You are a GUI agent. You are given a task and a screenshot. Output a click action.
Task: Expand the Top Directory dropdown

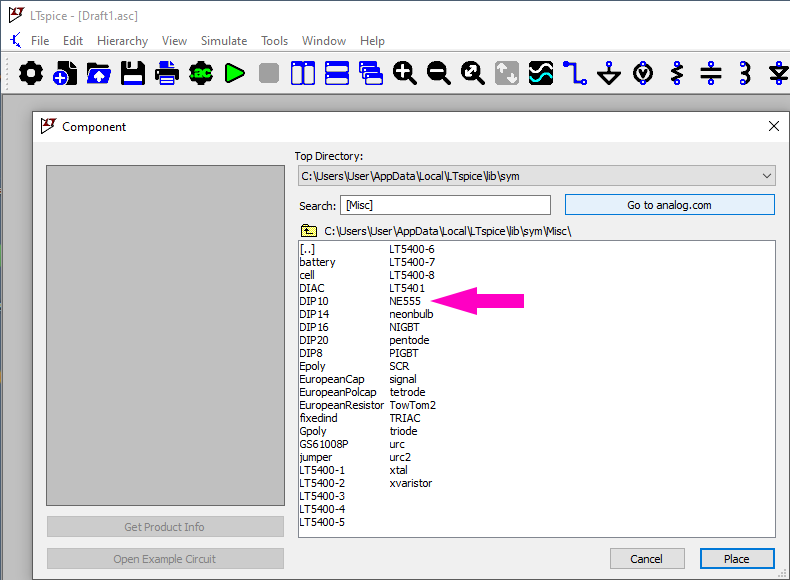pos(766,176)
